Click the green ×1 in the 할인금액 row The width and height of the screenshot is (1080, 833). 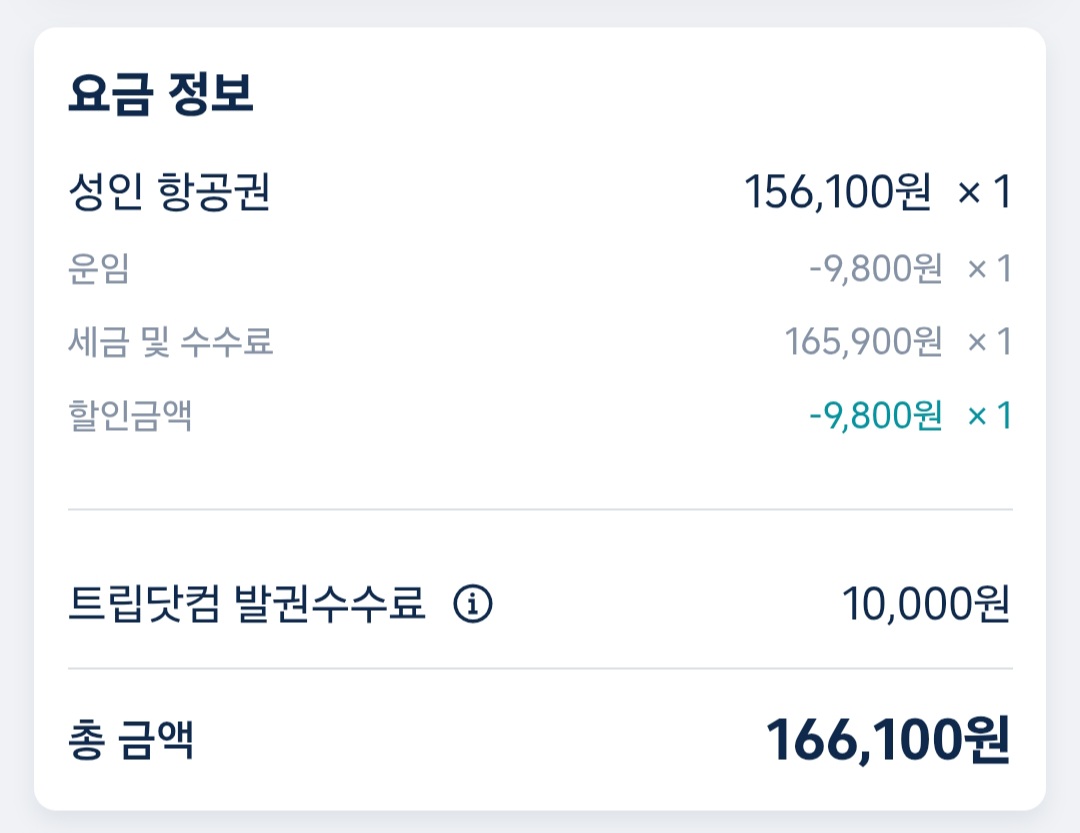(x=989, y=415)
